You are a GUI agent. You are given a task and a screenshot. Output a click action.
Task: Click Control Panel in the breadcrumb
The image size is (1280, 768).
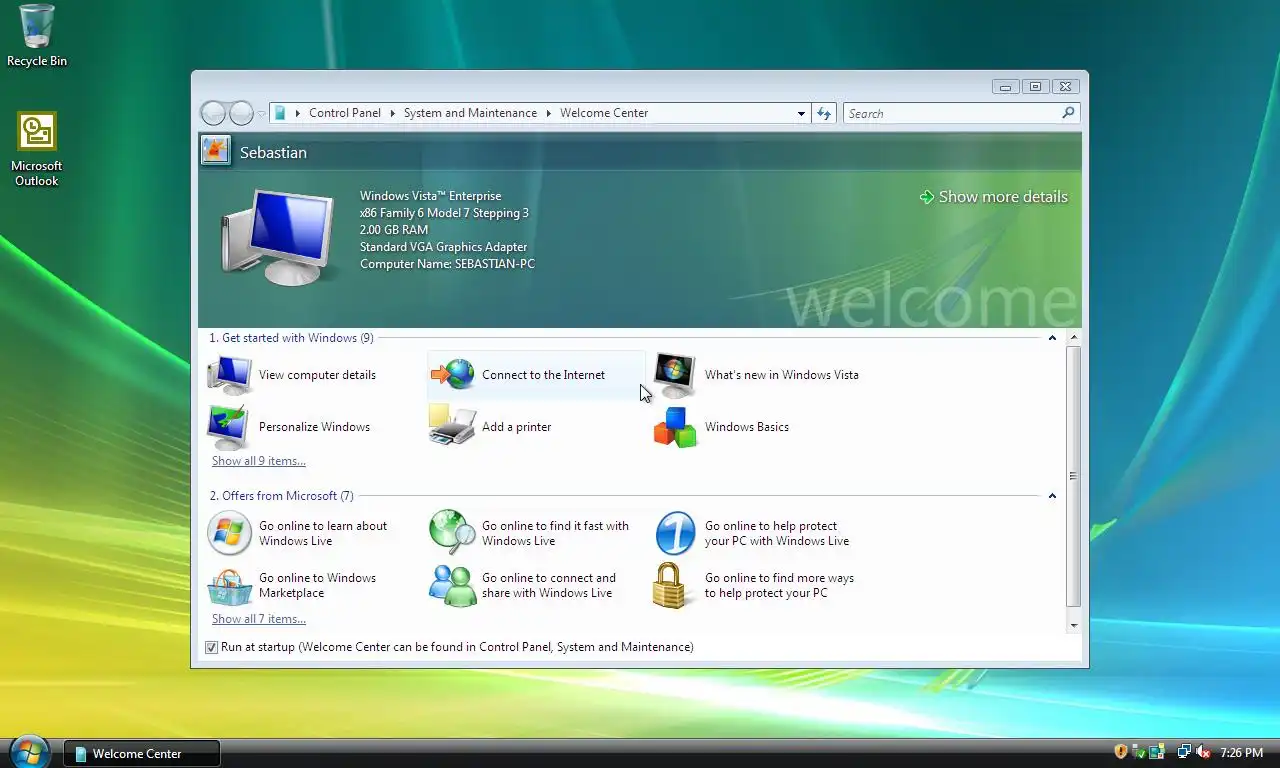click(345, 113)
